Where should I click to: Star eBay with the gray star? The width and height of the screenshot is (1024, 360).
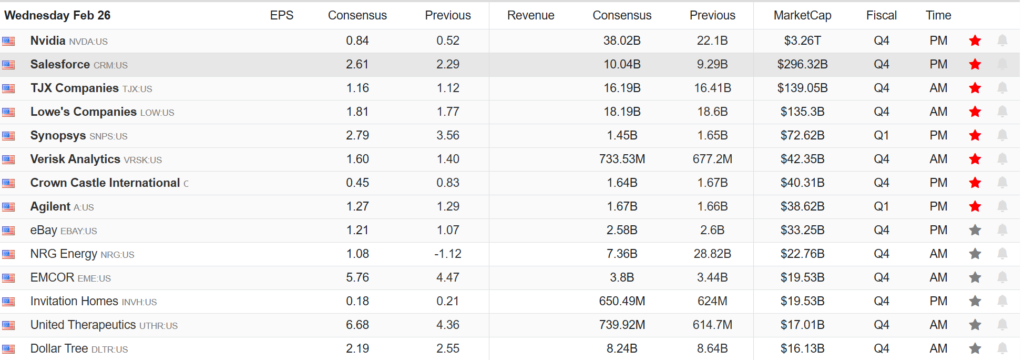[975, 230]
